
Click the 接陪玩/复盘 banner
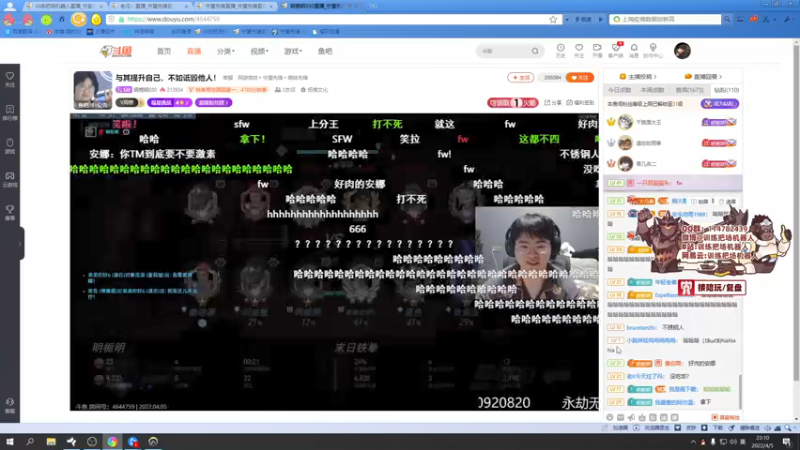(x=712, y=288)
